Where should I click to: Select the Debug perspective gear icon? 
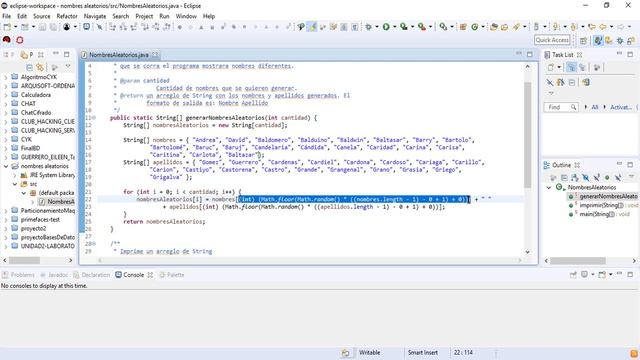[620, 40]
